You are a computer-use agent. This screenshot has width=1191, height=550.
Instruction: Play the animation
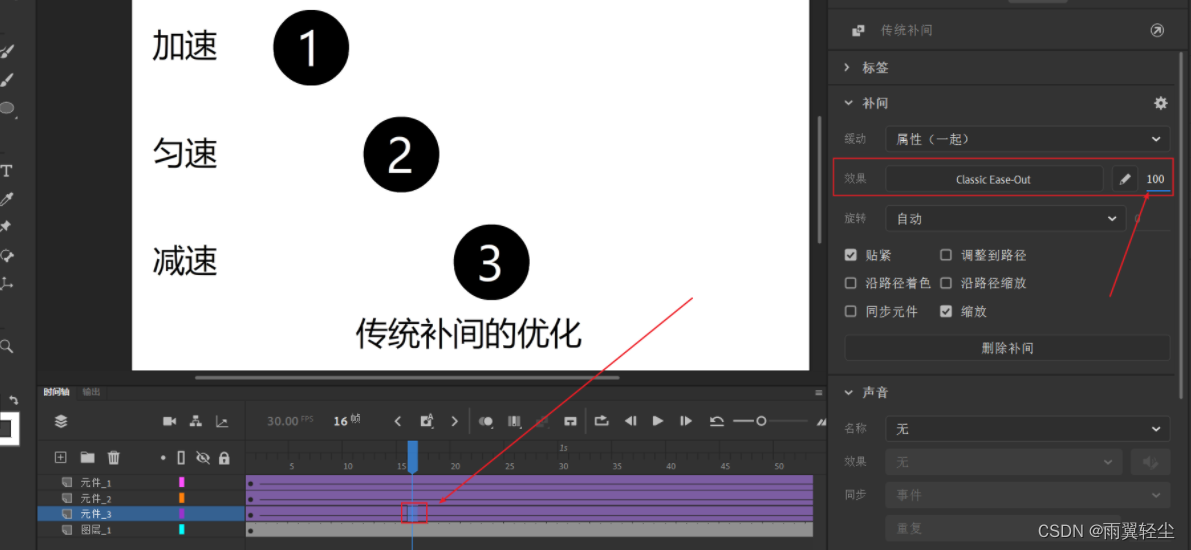point(658,421)
